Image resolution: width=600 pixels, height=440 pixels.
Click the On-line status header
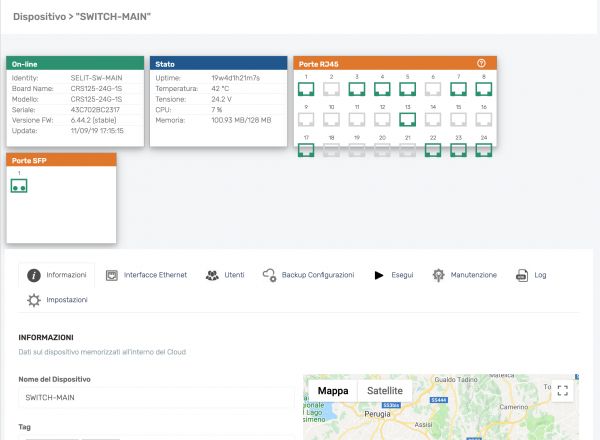[x=75, y=64]
